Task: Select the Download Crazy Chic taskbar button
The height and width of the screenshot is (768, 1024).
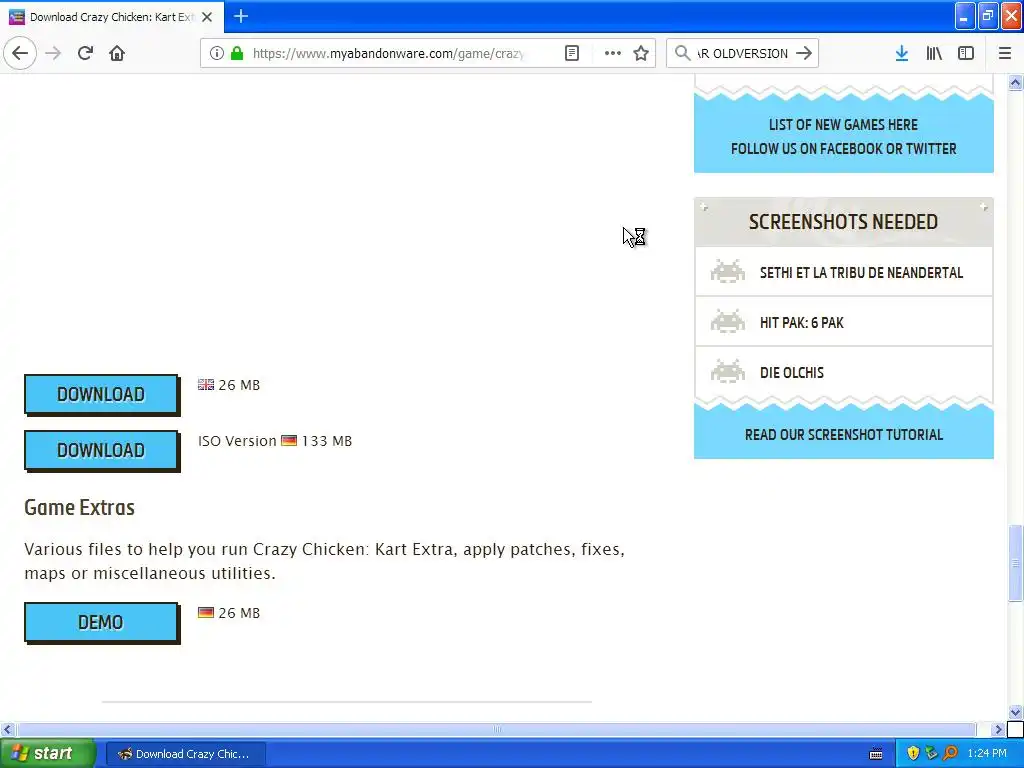Action: [x=185, y=754]
